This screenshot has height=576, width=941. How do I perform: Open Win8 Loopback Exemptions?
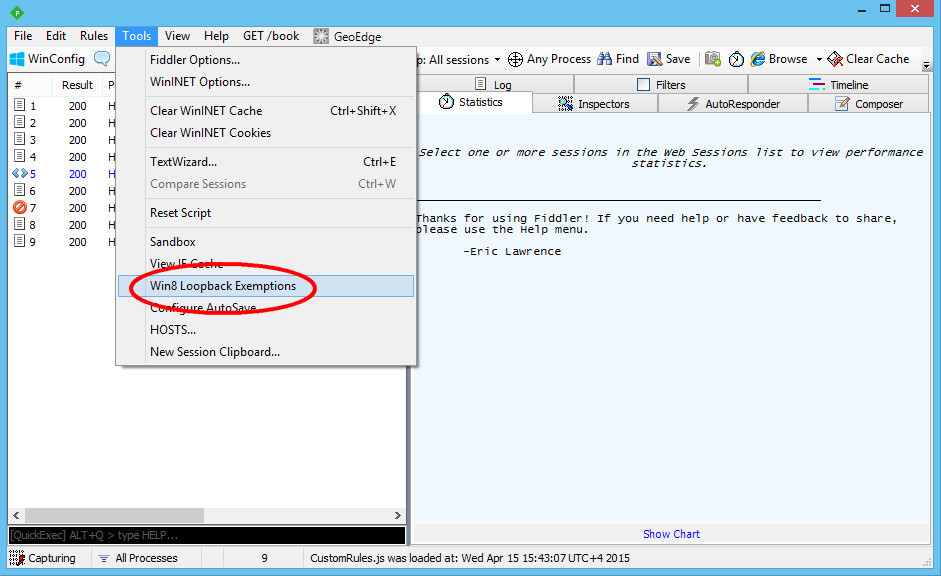(x=266, y=286)
